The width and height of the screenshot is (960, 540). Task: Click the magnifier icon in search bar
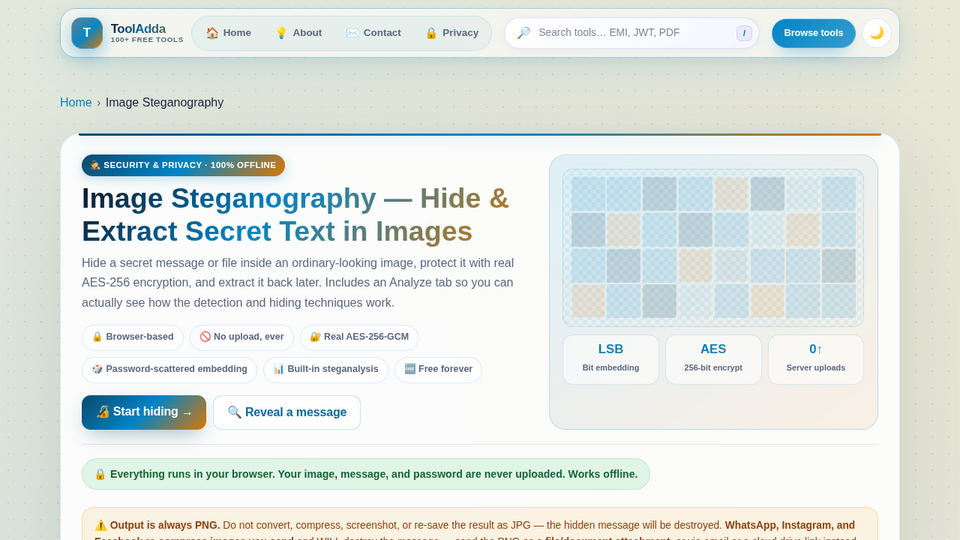tap(523, 33)
